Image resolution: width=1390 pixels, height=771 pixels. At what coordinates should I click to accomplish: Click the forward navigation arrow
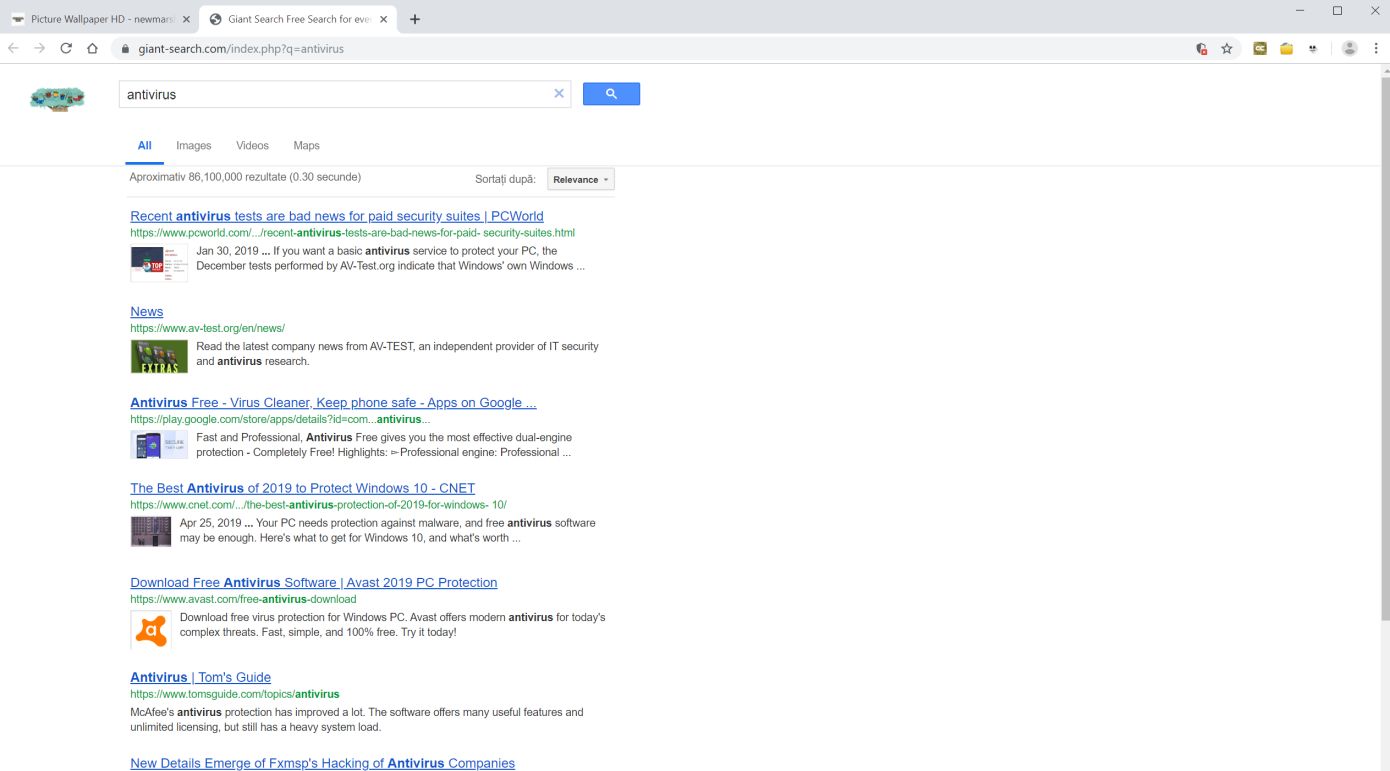pos(40,48)
